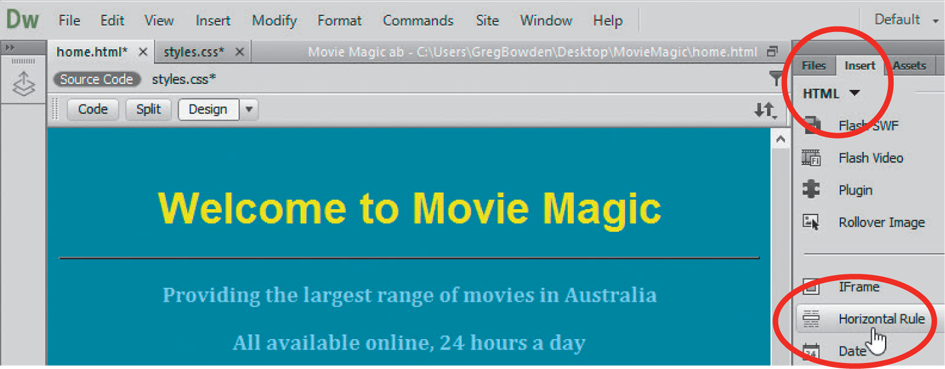Select the styles.css related file
Screen dimensions: 945x369
coord(184,79)
